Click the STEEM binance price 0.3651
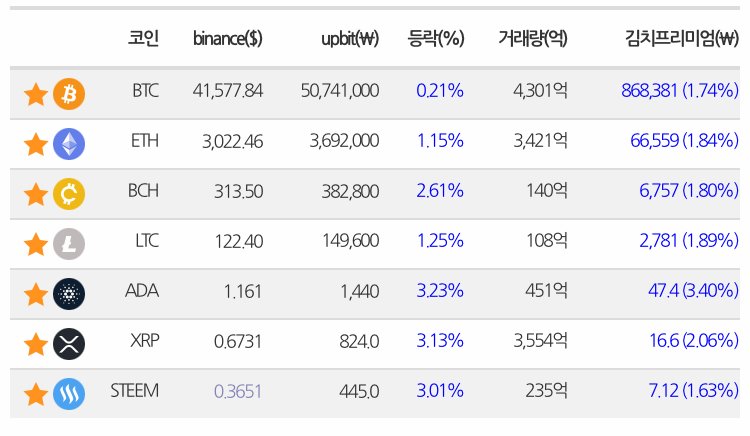Viewport: 750px width, 436px height. (x=238, y=392)
